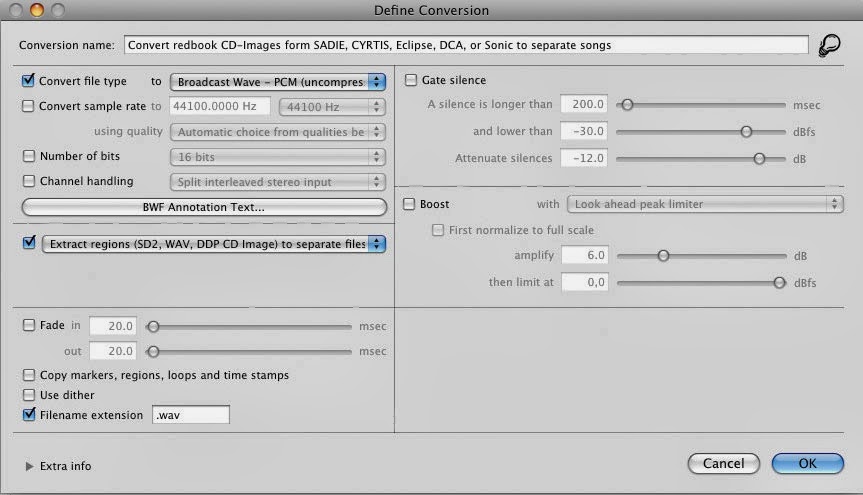Open the Broadcast Wave file type dropdown
The width and height of the screenshot is (863, 495).
pos(278,81)
